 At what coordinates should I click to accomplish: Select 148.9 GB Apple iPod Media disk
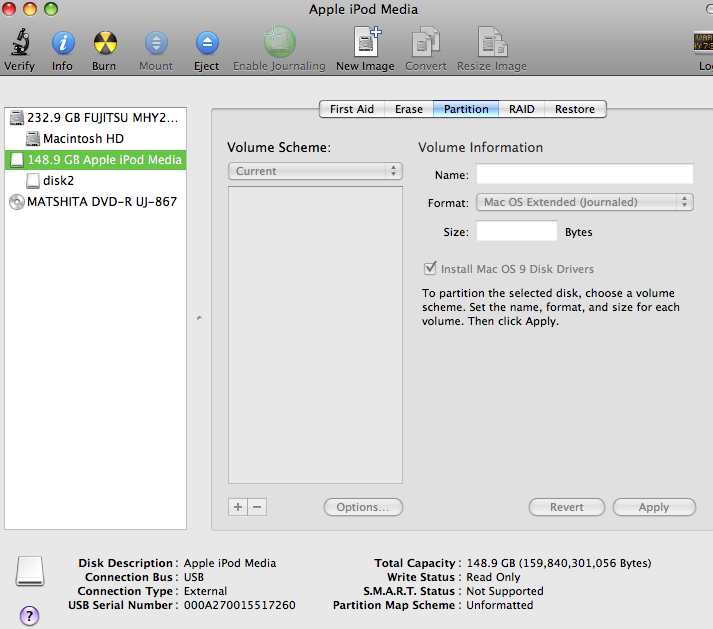[95, 160]
